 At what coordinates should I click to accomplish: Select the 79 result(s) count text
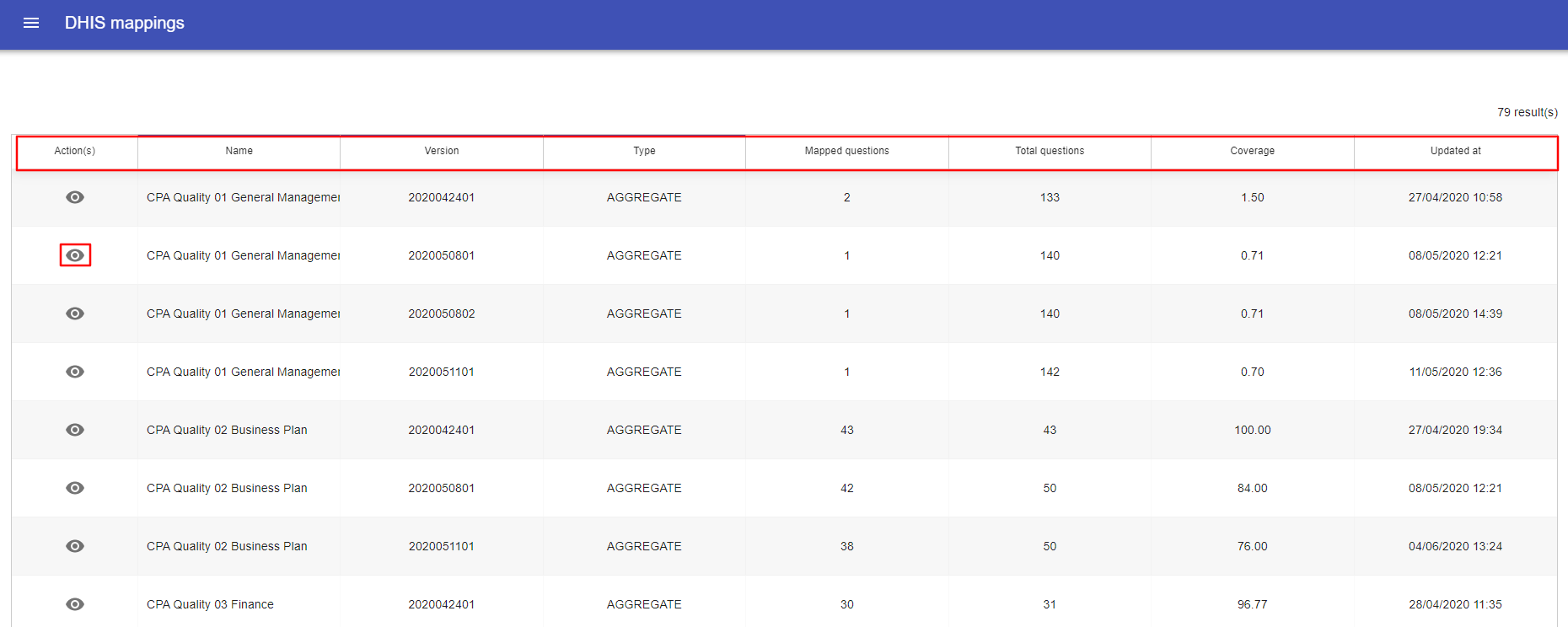[1527, 112]
